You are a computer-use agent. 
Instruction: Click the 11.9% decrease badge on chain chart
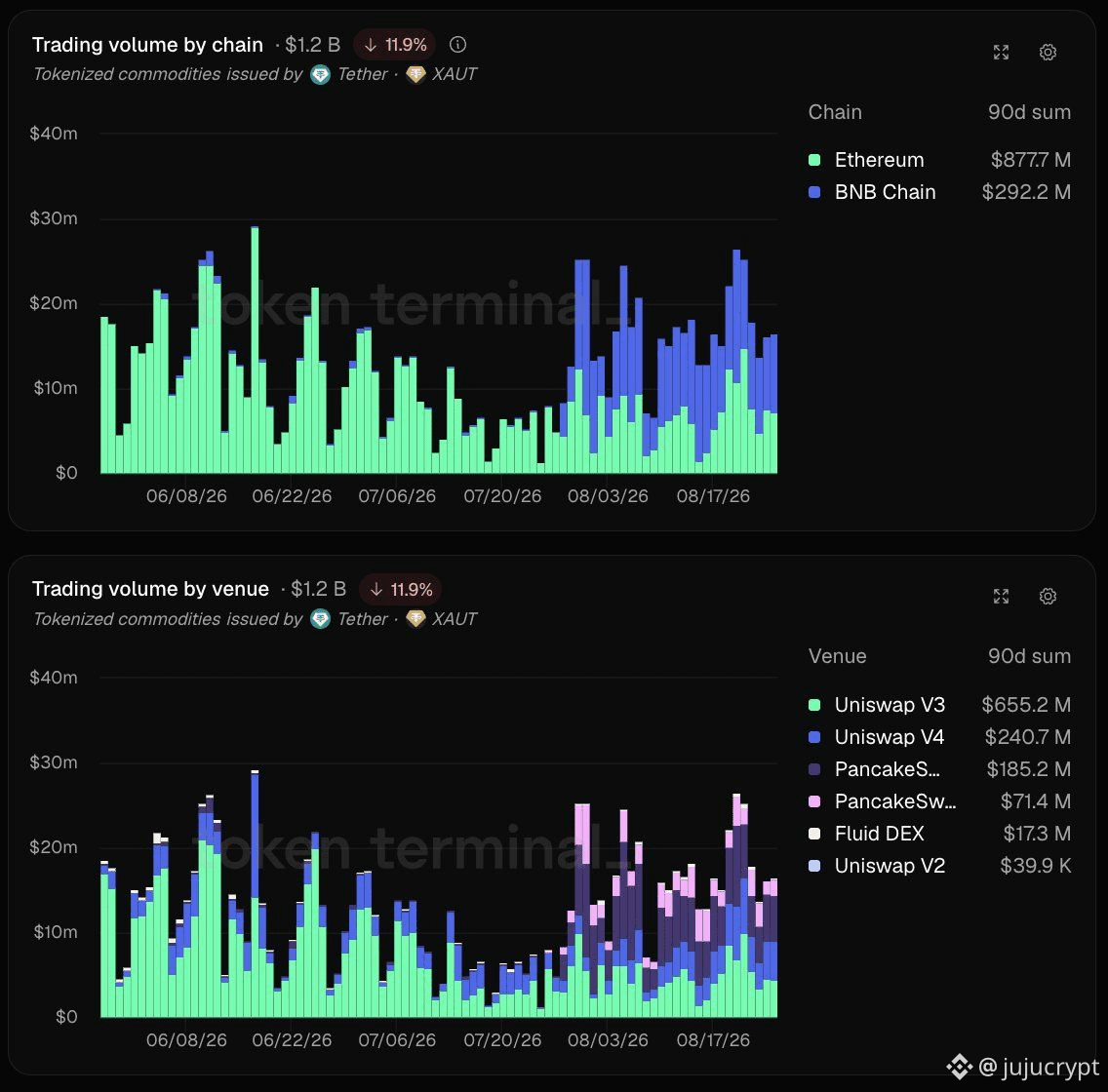pyautogui.click(x=395, y=45)
